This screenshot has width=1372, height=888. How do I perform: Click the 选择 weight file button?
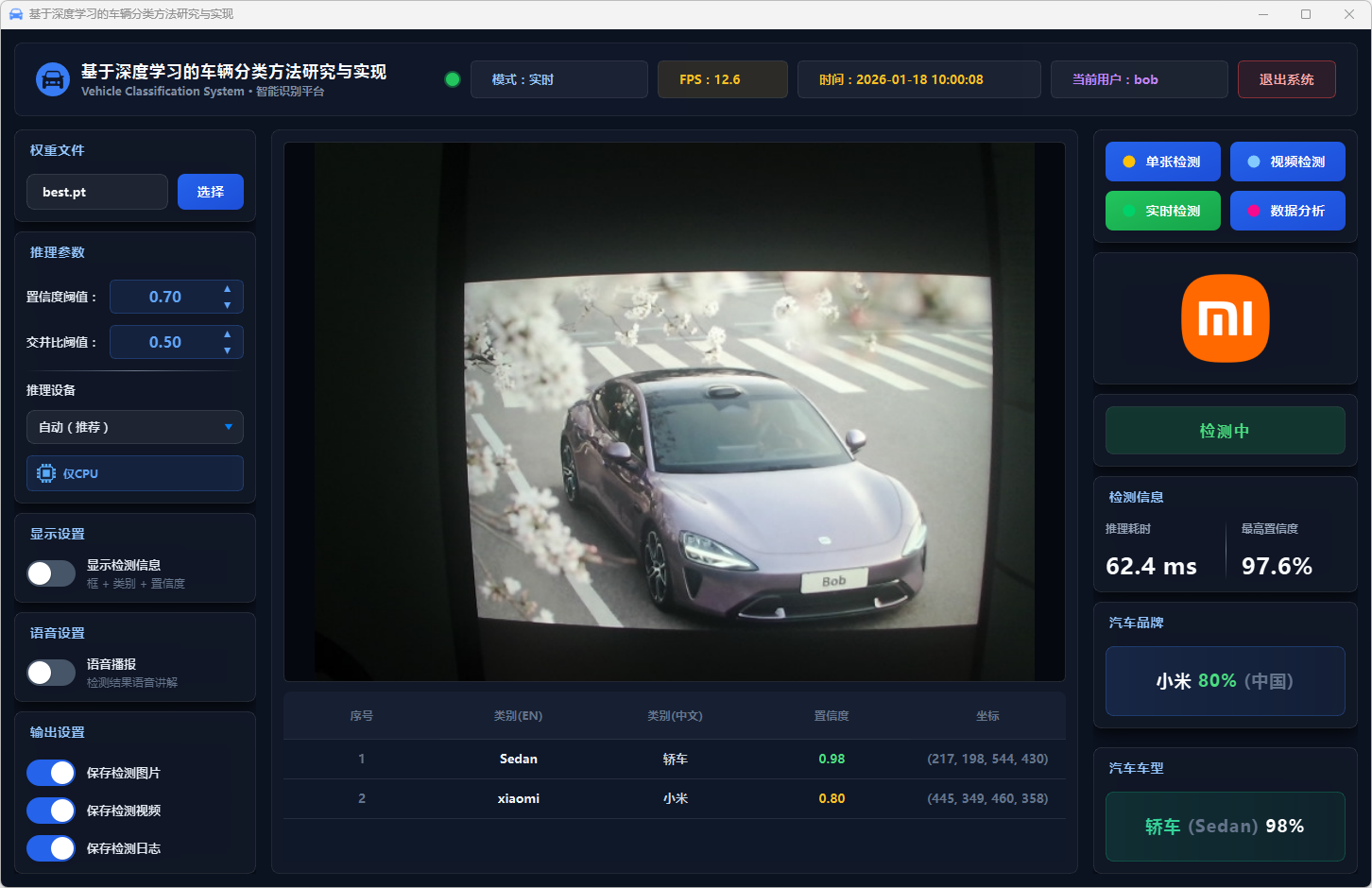click(211, 192)
